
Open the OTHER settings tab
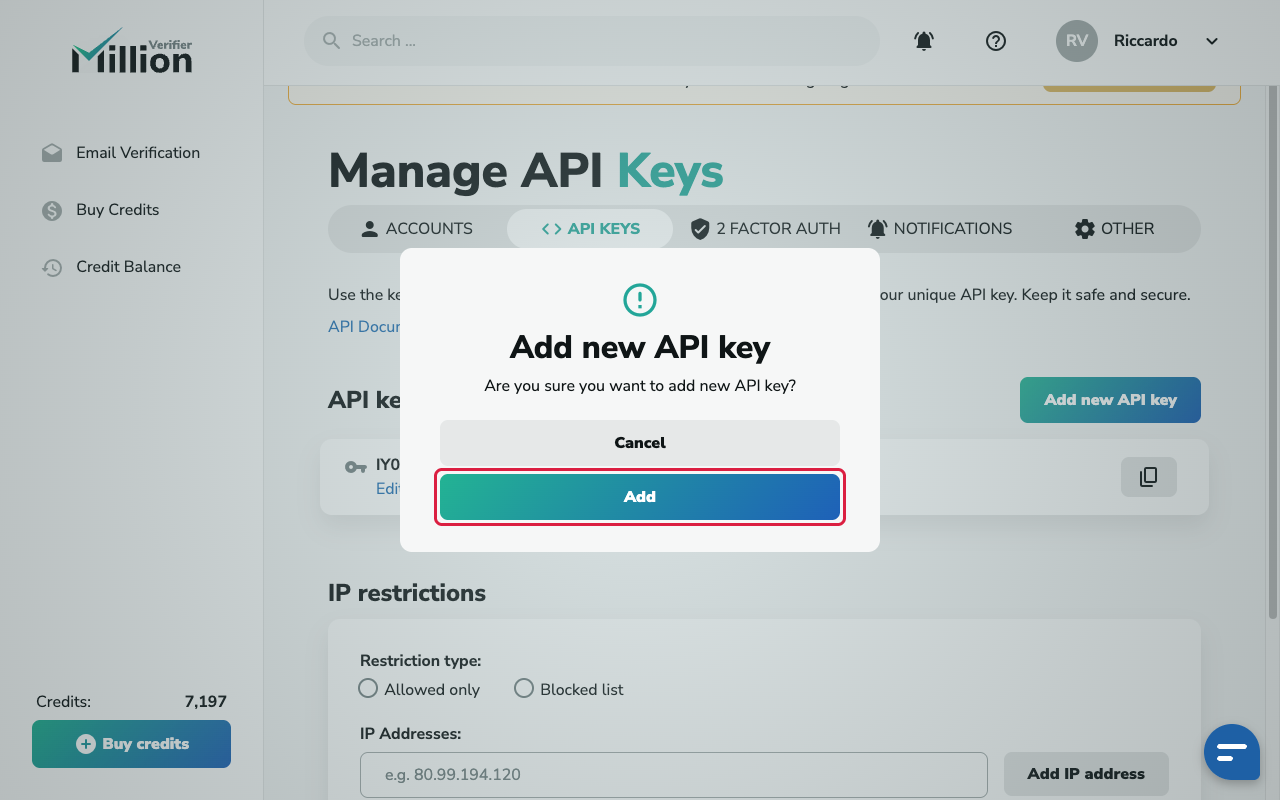click(1114, 229)
